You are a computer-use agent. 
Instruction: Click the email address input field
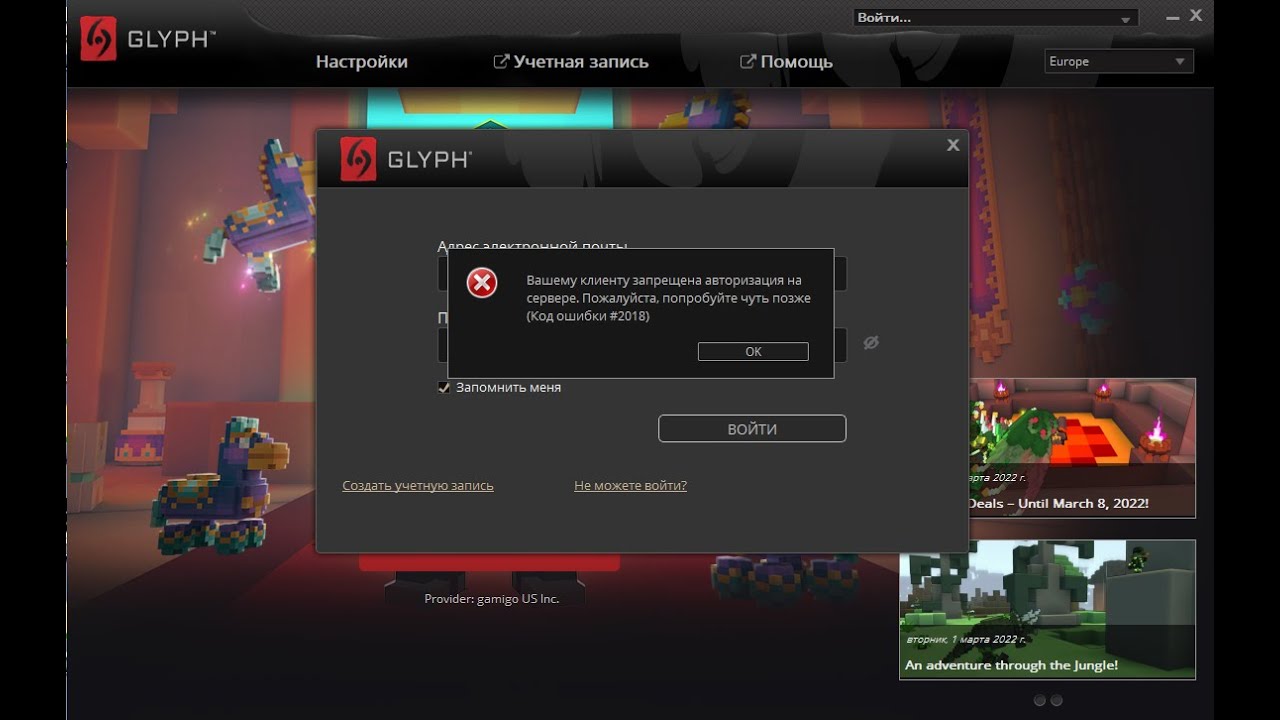coord(642,273)
